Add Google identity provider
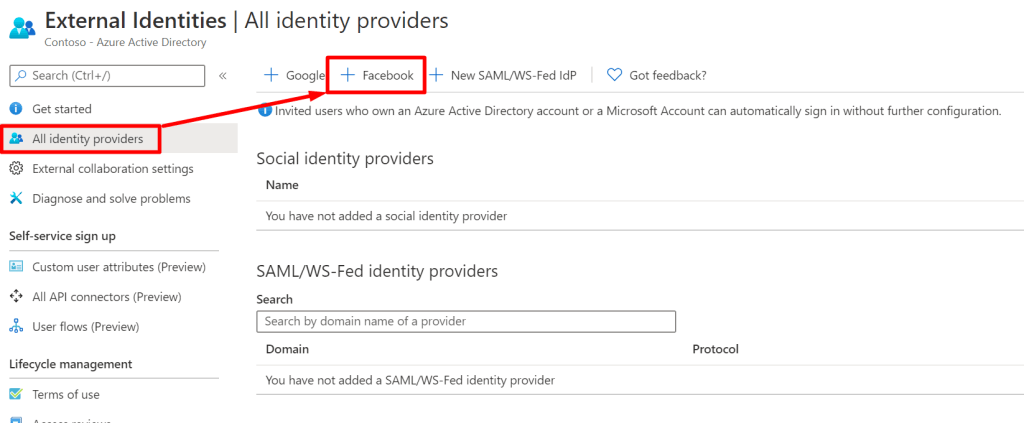Screen dimensions: 1024x423 click(294, 75)
